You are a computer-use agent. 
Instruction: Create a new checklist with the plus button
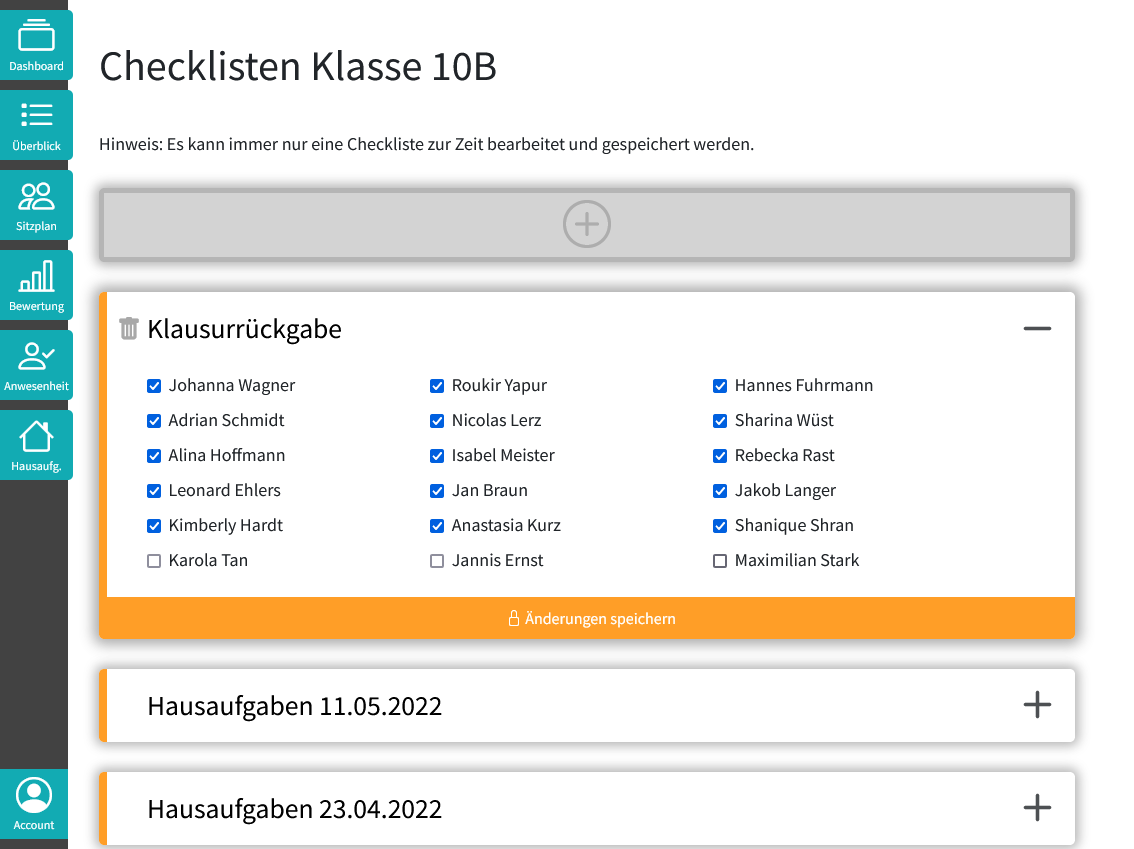point(586,224)
